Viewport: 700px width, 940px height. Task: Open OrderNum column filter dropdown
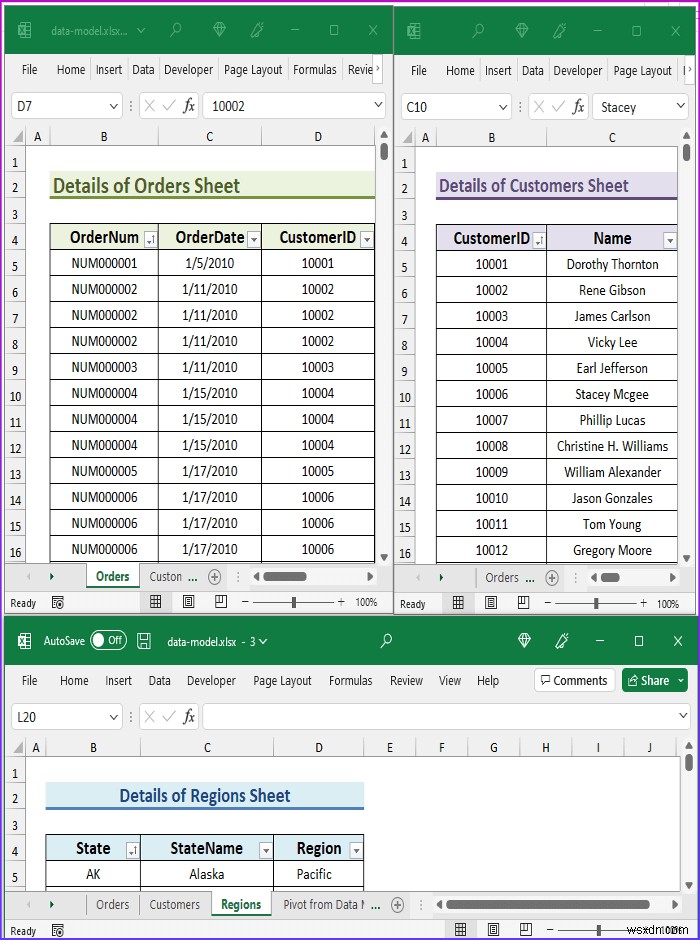pyautogui.click(x=150, y=240)
